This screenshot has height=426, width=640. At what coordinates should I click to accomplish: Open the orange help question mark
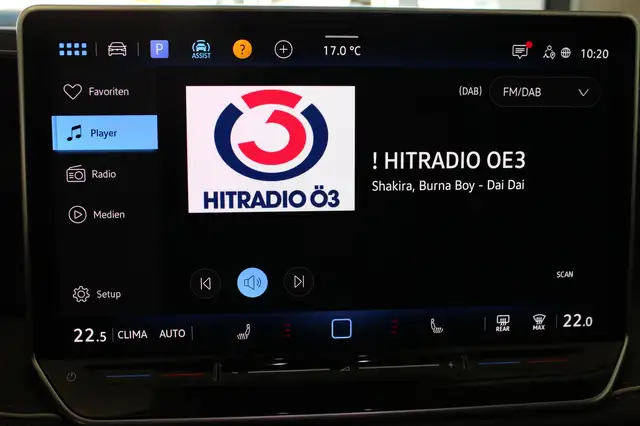coord(242,49)
